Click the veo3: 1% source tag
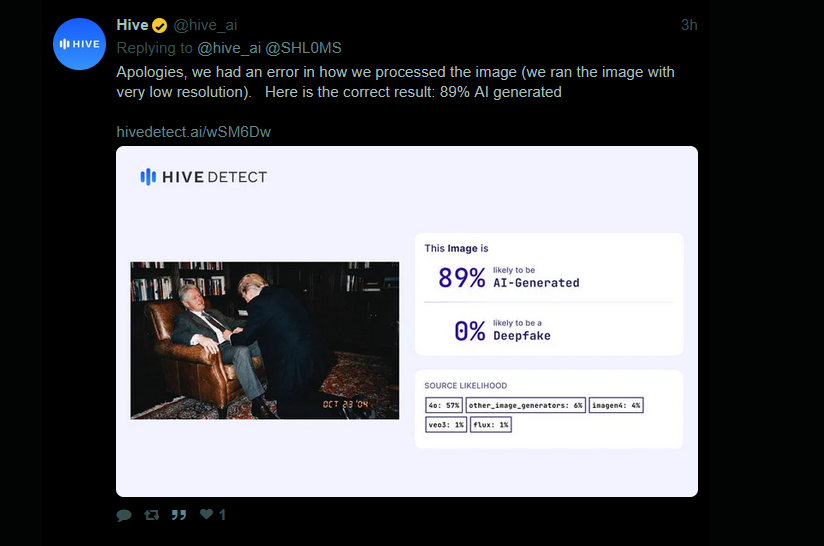824x546 pixels. 446,425
